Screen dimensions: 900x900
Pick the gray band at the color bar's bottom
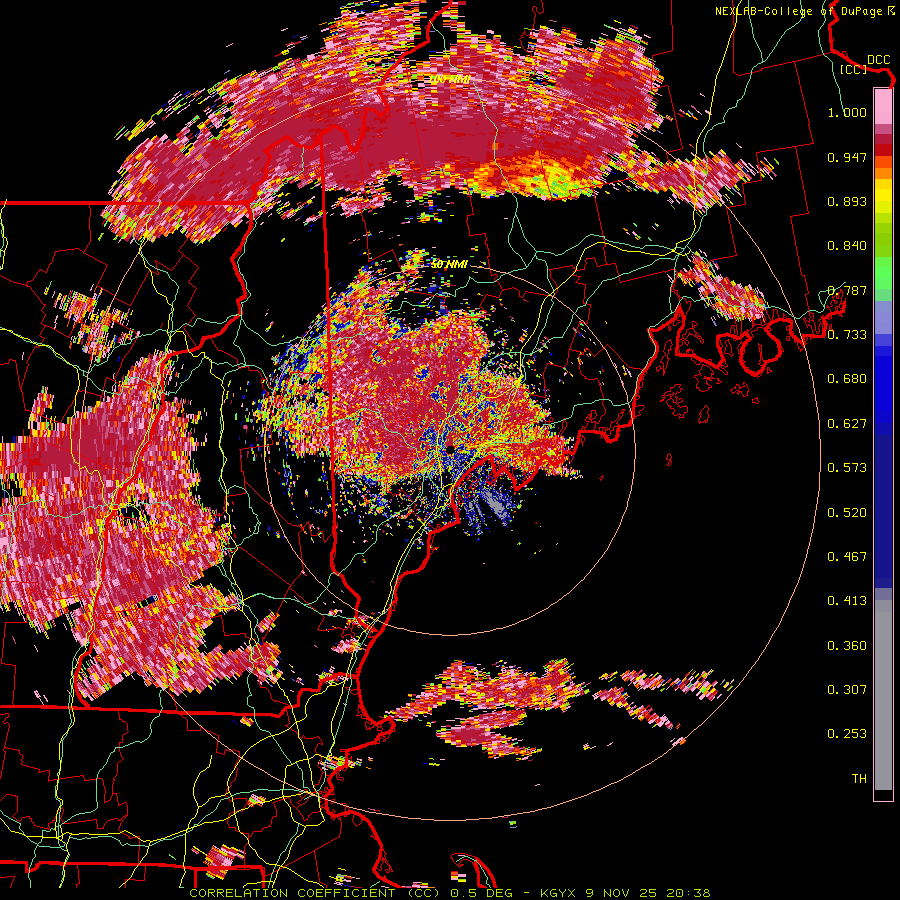(883, 695)
